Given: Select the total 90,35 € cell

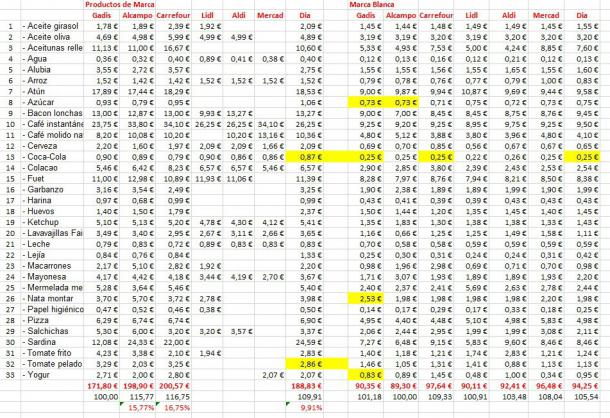Looking at the screenshot, I should click(366, 386).
